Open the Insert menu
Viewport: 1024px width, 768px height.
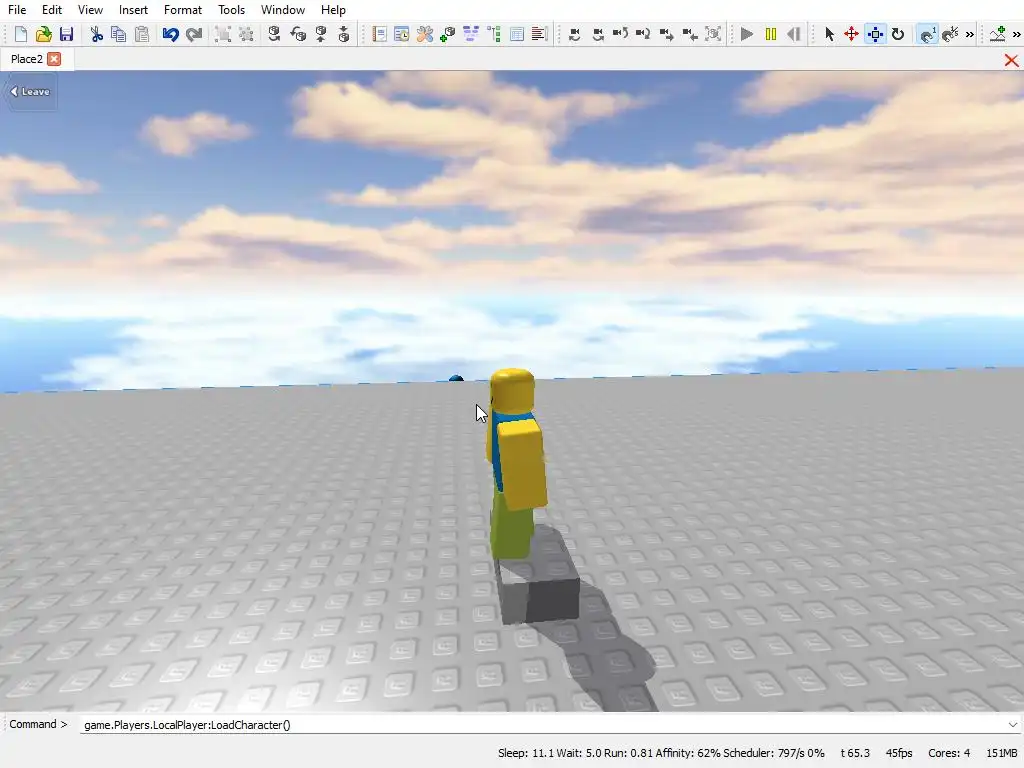click(x=133, y=10)
